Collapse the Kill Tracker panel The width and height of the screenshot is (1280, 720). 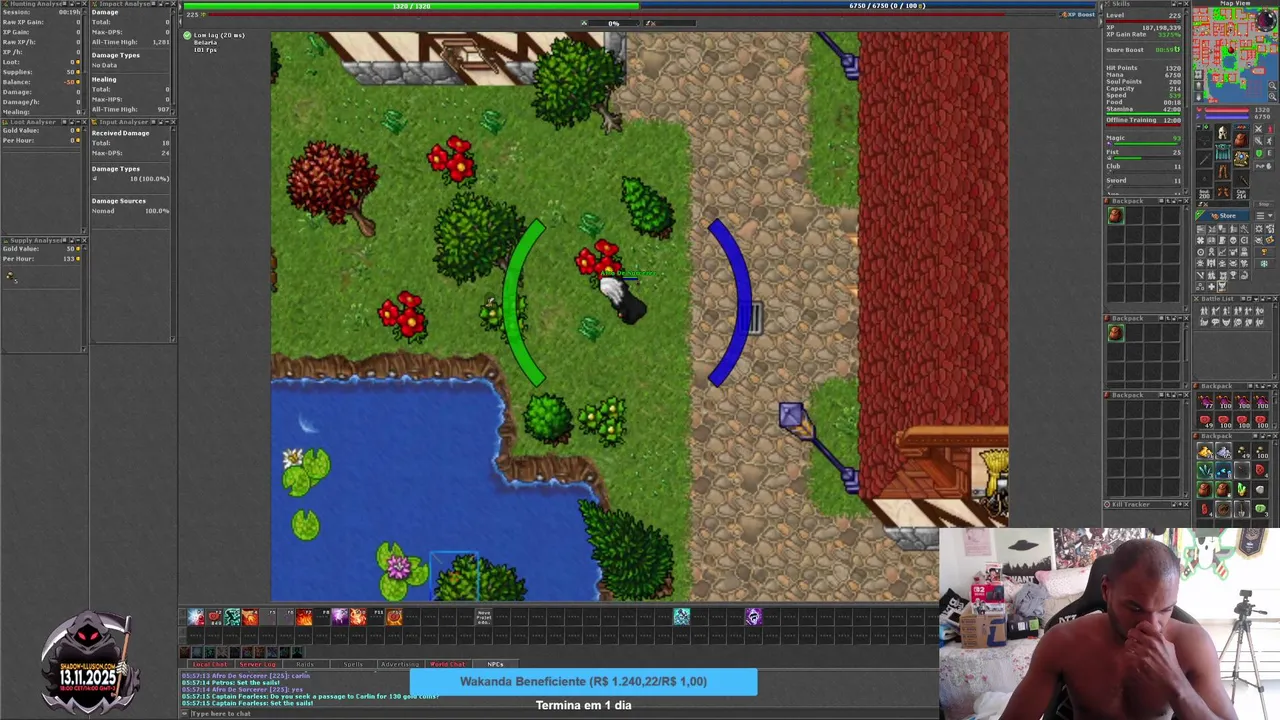click(1180, 504)
